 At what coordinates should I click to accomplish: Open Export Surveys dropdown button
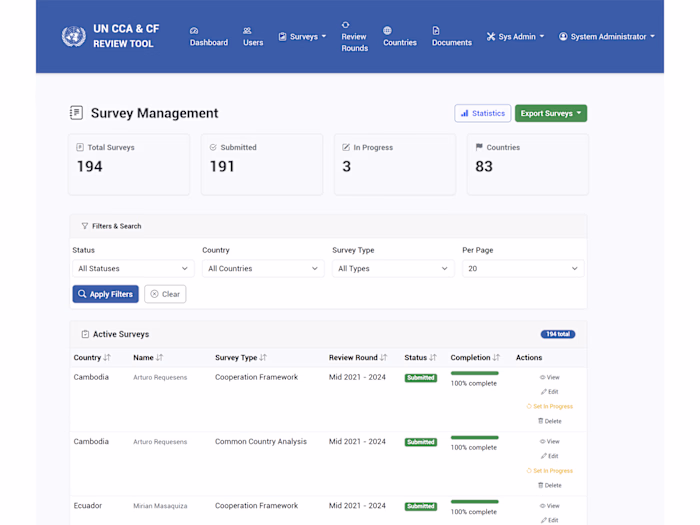[550, 113]
